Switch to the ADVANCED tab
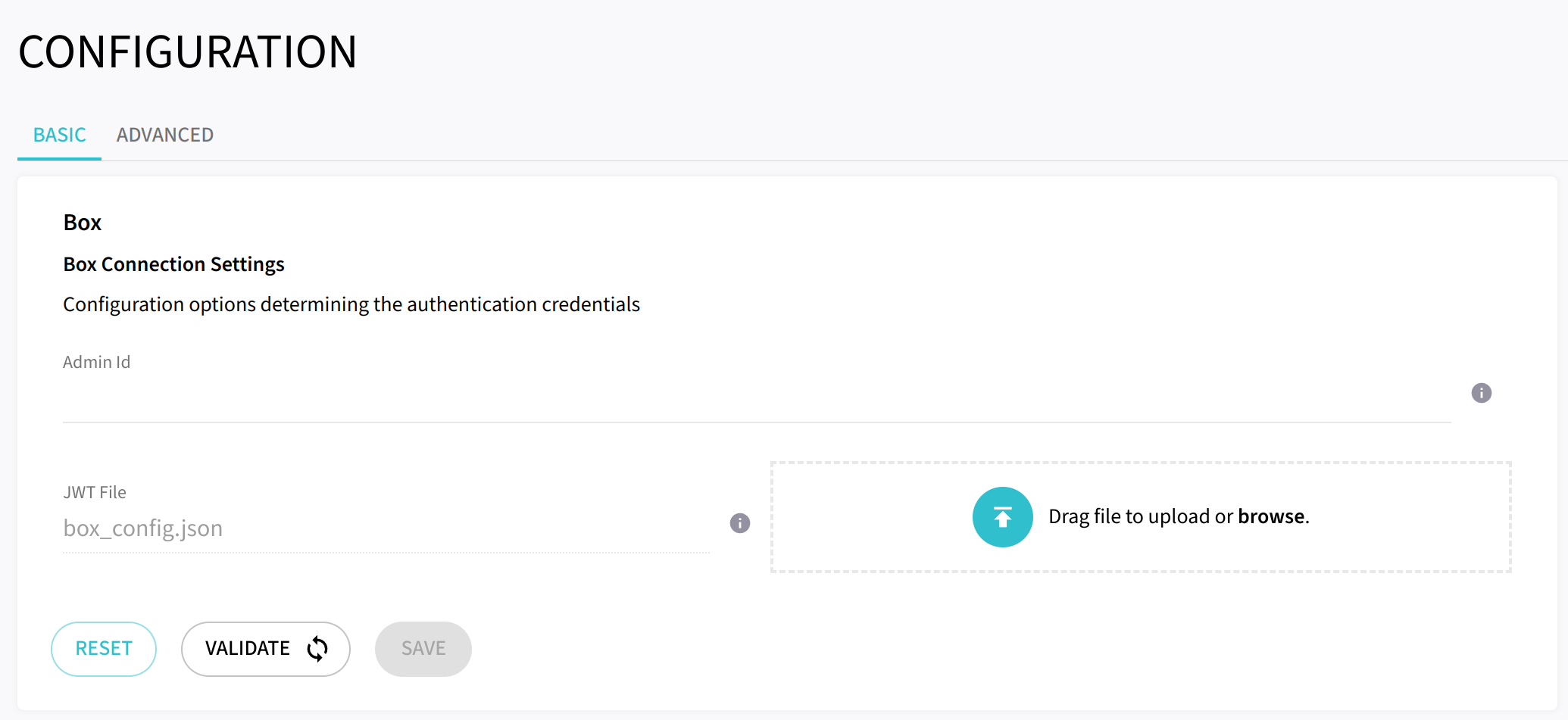The image size is (1568, 720). 164,136
